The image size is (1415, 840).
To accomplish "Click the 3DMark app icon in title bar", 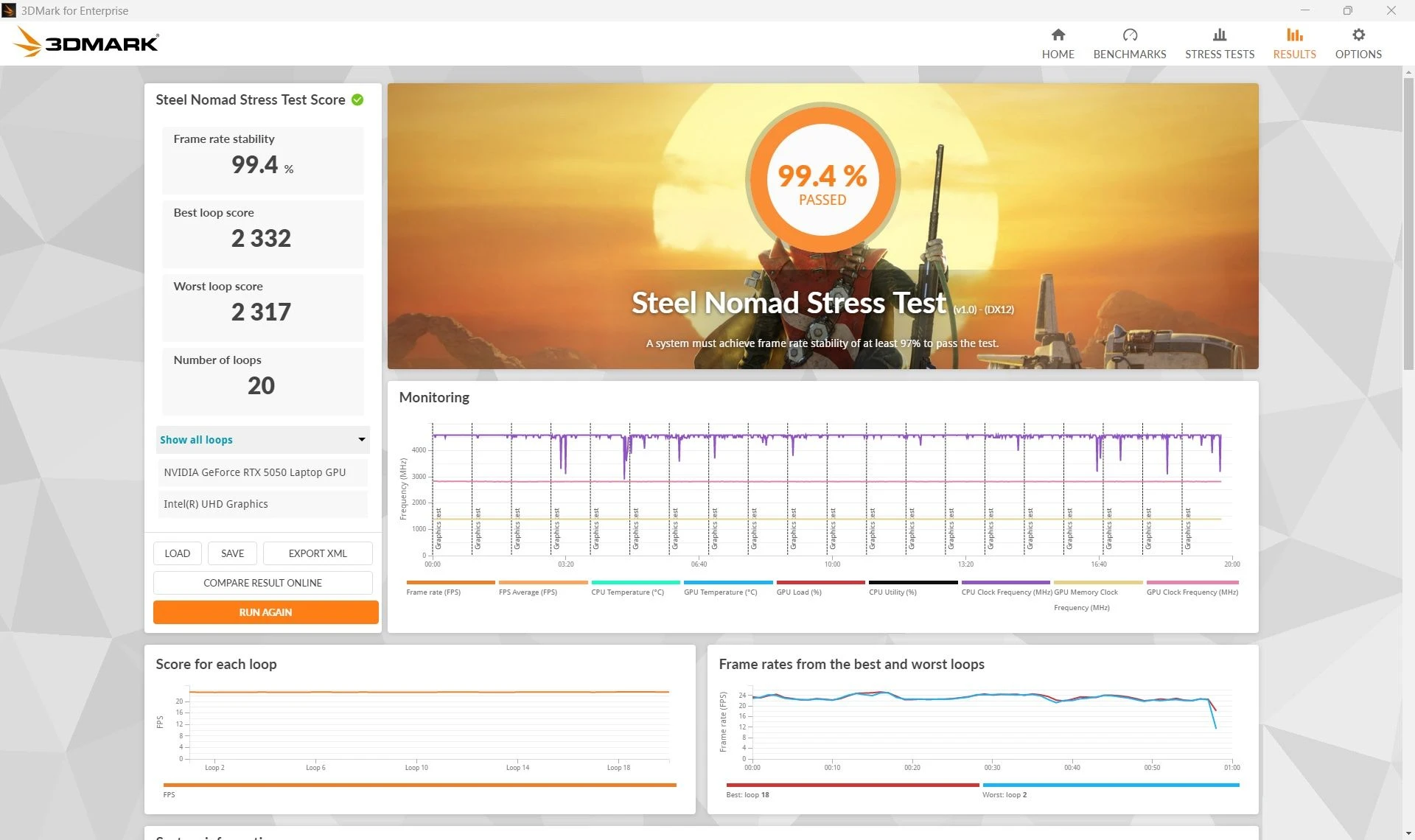I will click(x=9, y=10).
